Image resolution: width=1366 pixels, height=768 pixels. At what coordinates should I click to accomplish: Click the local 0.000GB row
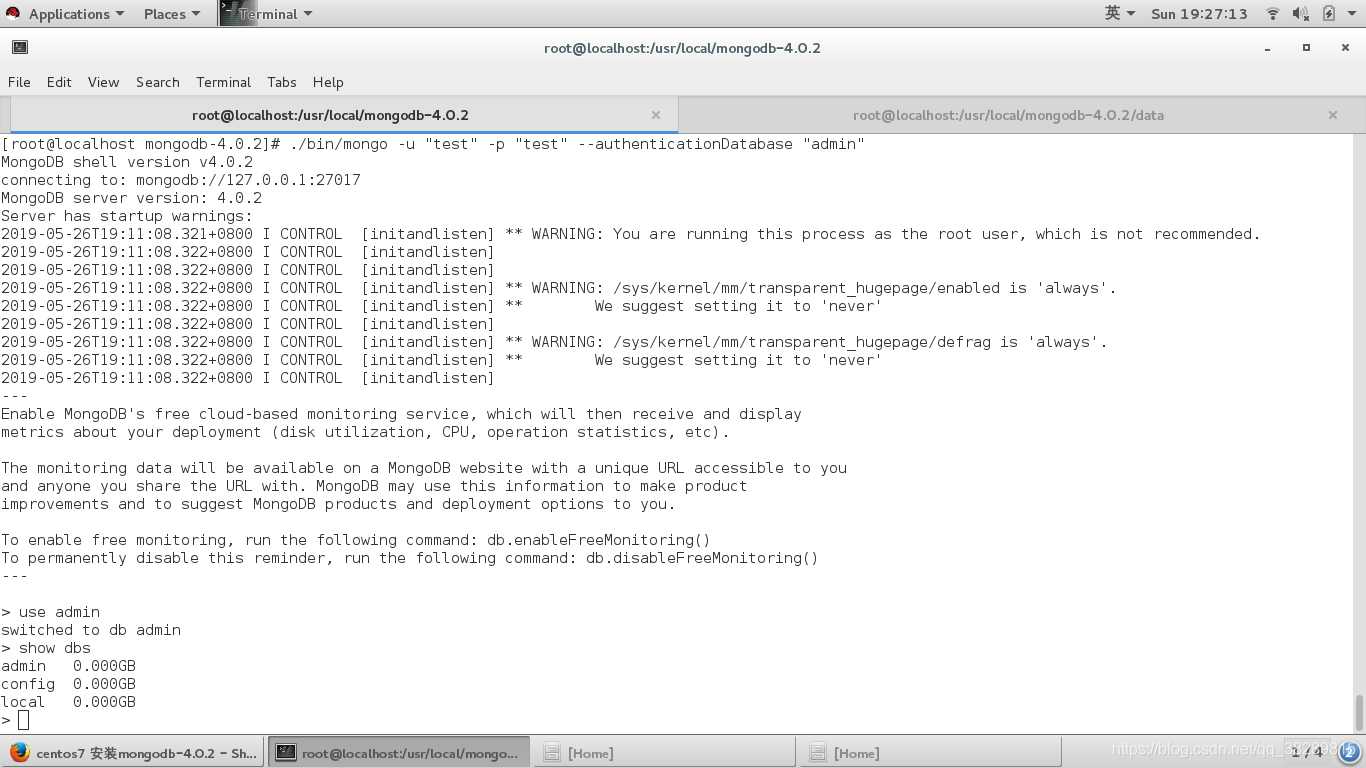click(x=68, y=702)
